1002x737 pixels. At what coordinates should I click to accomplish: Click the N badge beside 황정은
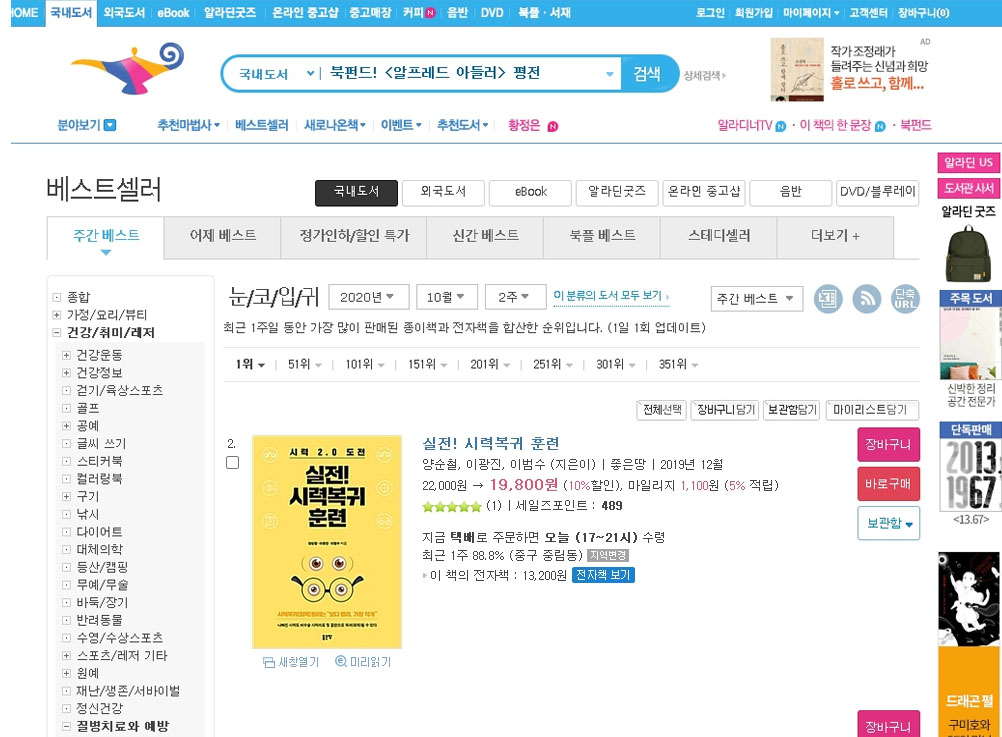tap(553, 127)
